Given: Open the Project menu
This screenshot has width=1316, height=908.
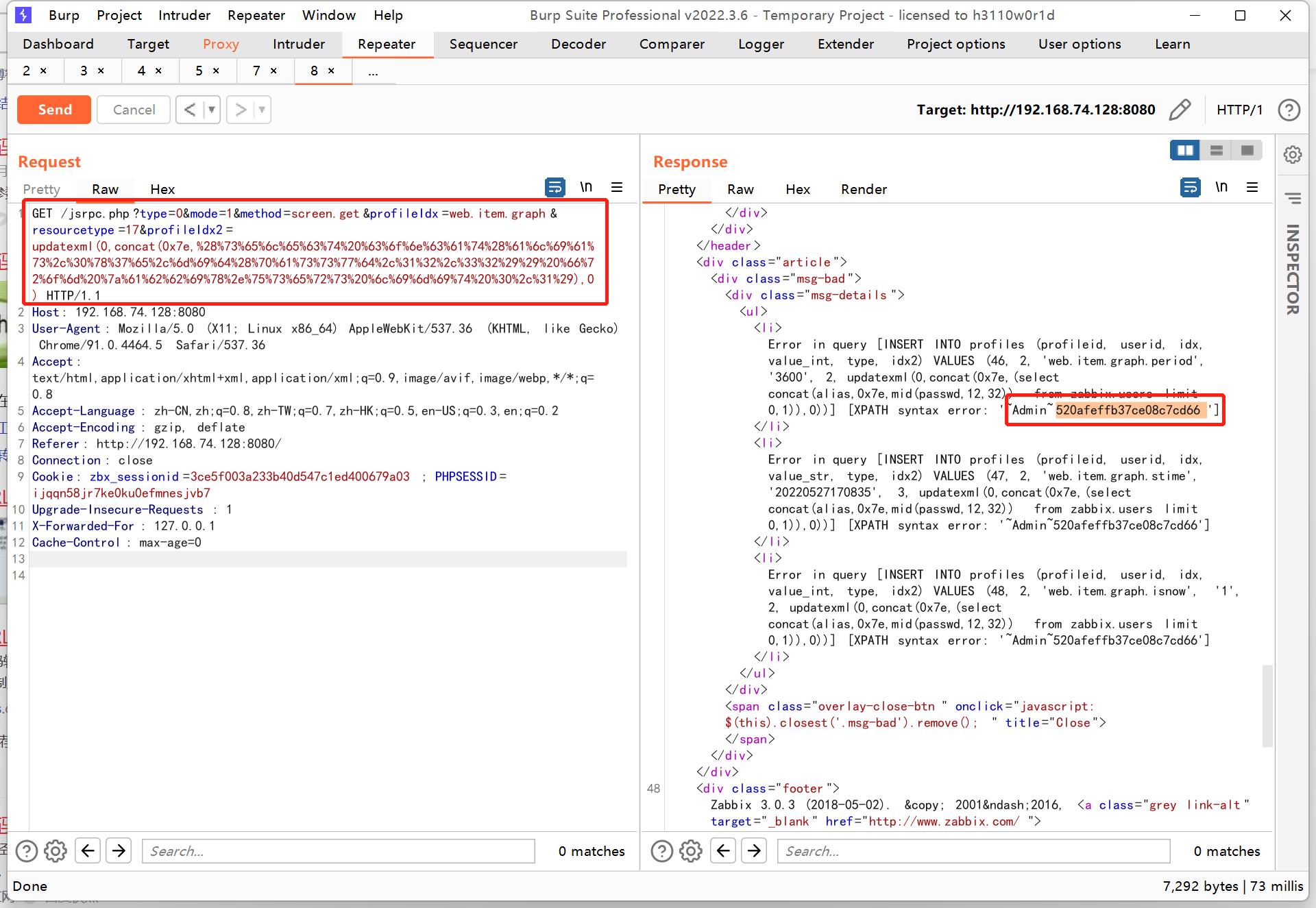Looking at the screenshot, I should pos(119,15).
